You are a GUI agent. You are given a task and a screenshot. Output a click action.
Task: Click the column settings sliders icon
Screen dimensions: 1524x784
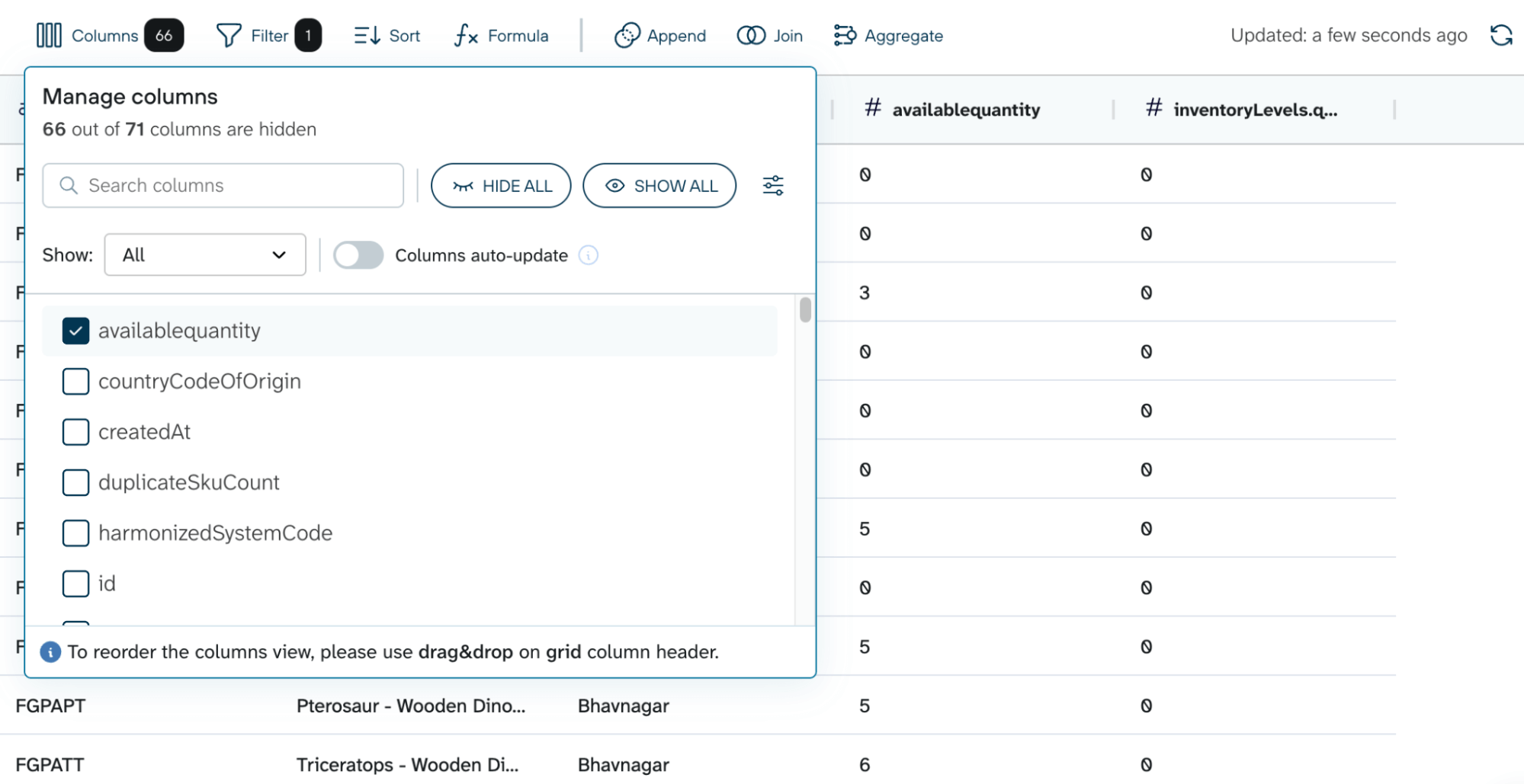(x=773, y=185)
